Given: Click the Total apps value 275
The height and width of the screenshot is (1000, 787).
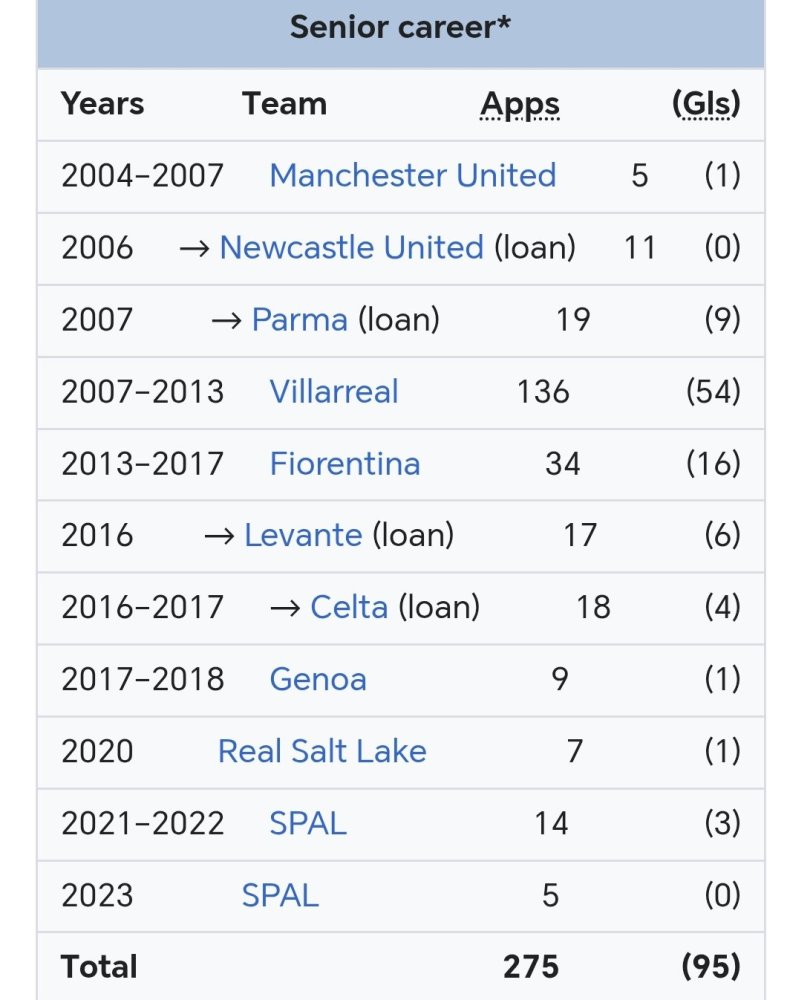Looking at the screenshot, I should coord(531,967).
